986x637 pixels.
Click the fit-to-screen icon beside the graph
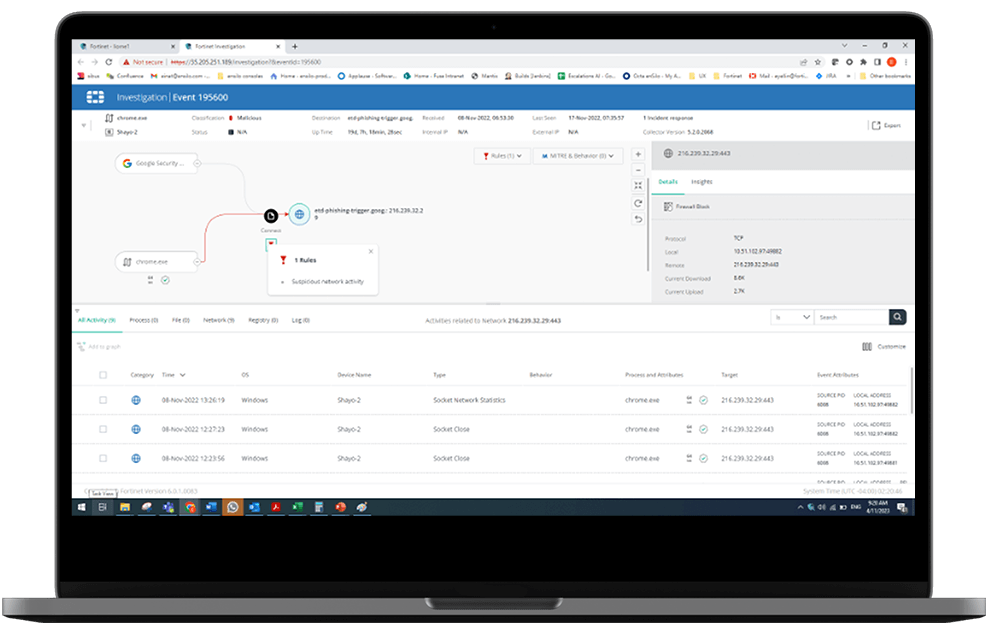coord(638,185)
